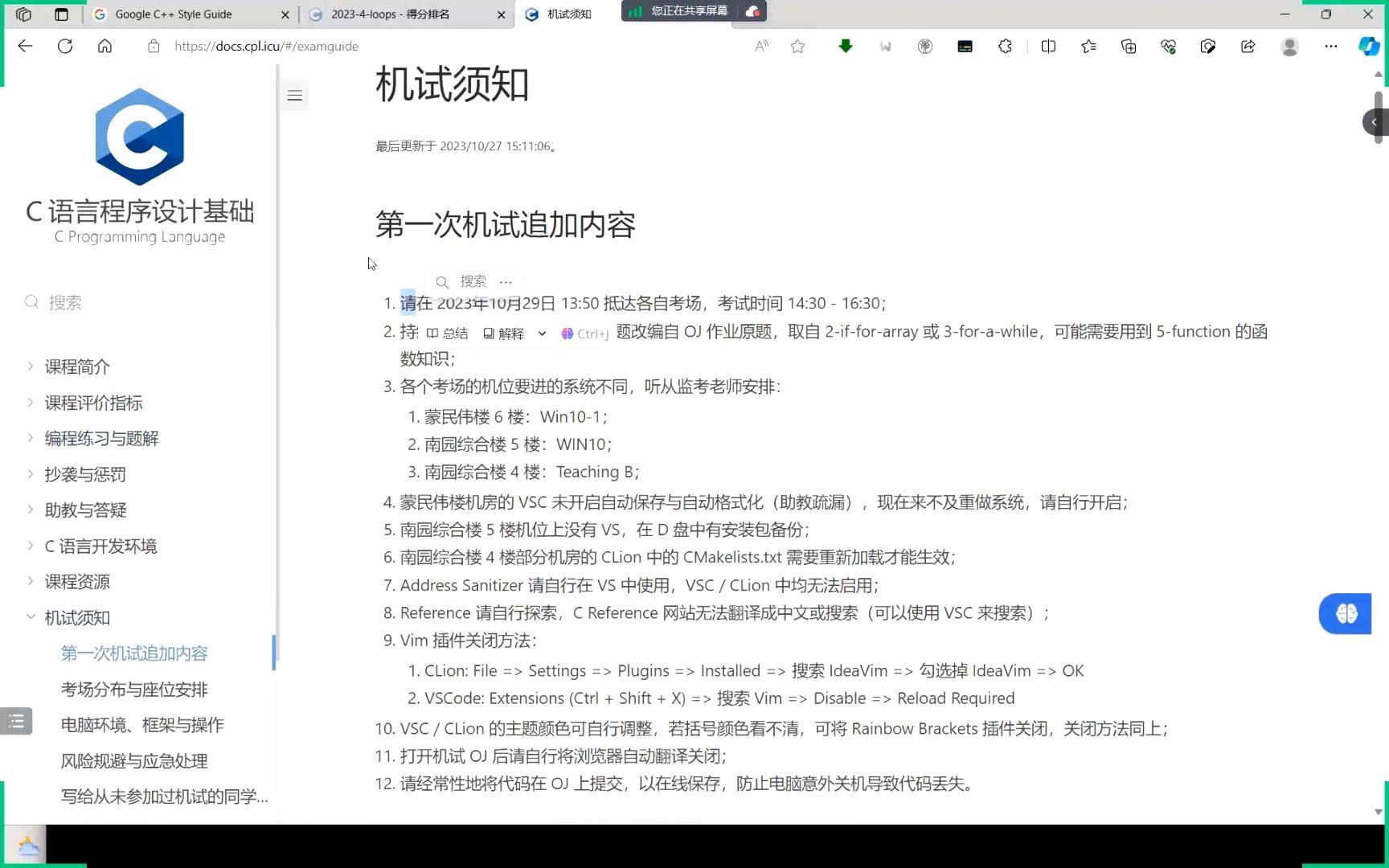Open 电脑环境、框架与操作 page
This screenshot has width=1389, height=868.
click(x=142, y=725)
